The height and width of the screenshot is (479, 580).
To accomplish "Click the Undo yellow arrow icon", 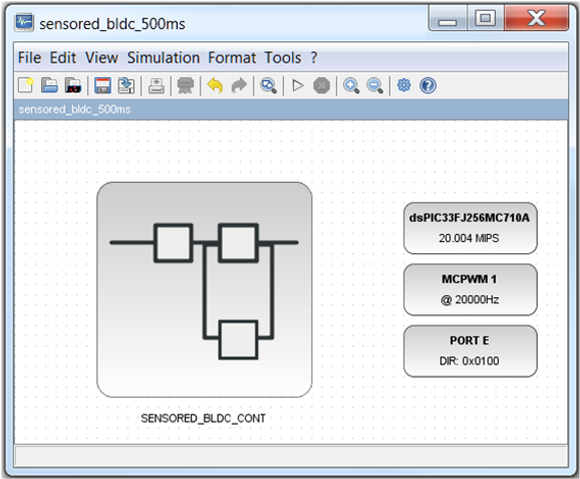I will (215, 85).
